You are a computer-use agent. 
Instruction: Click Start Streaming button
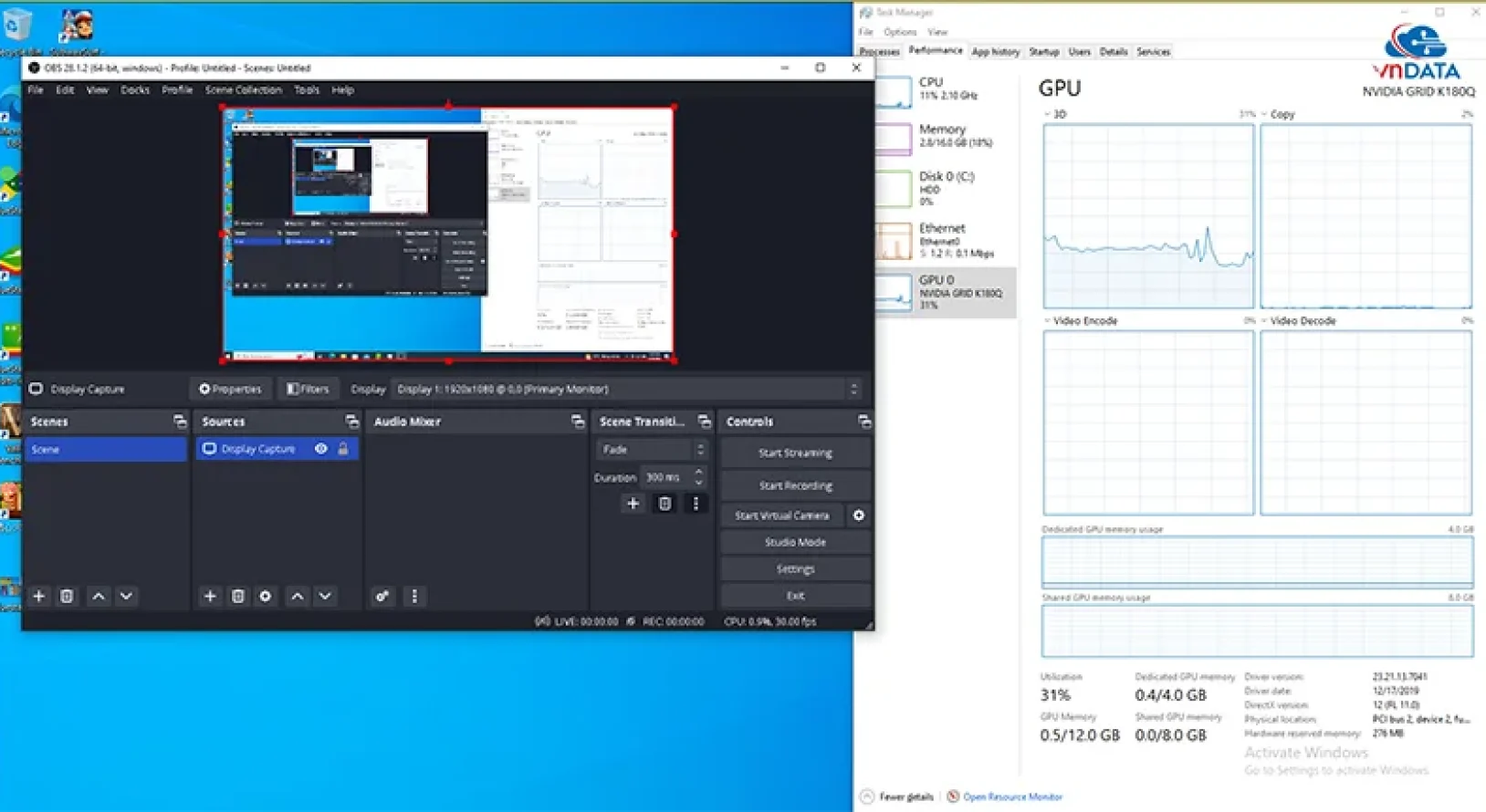(795, 453)
